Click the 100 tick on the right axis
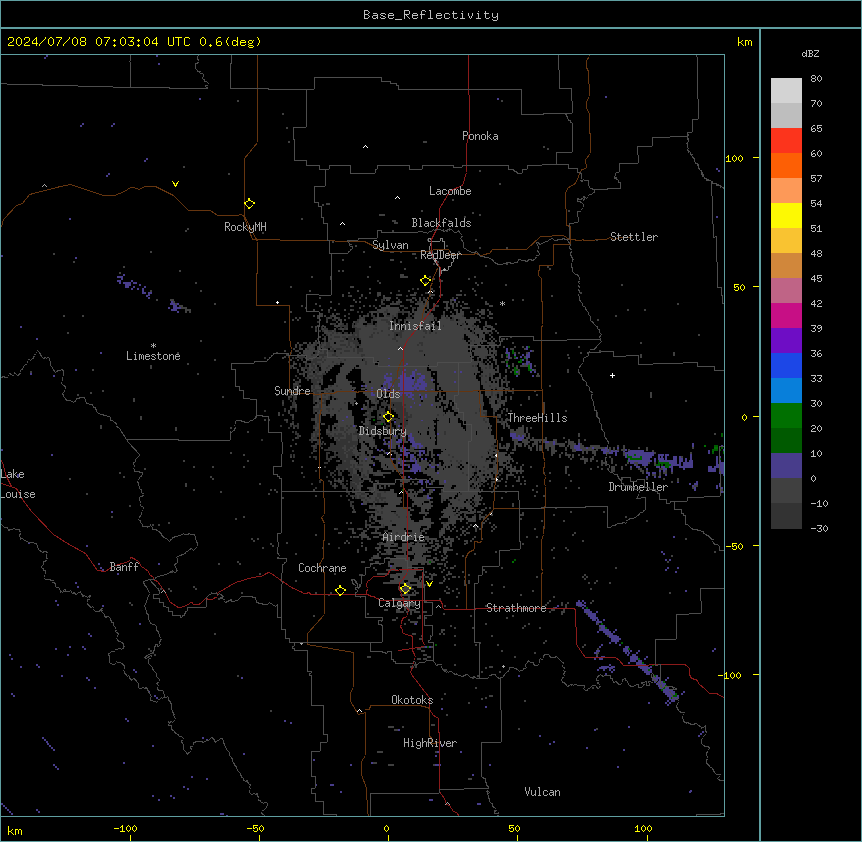862x842 pixels. (734, 158)
